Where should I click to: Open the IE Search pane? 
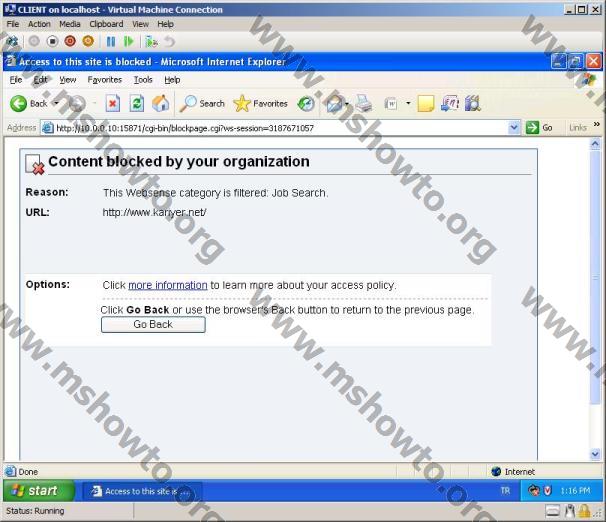point(203,104)
